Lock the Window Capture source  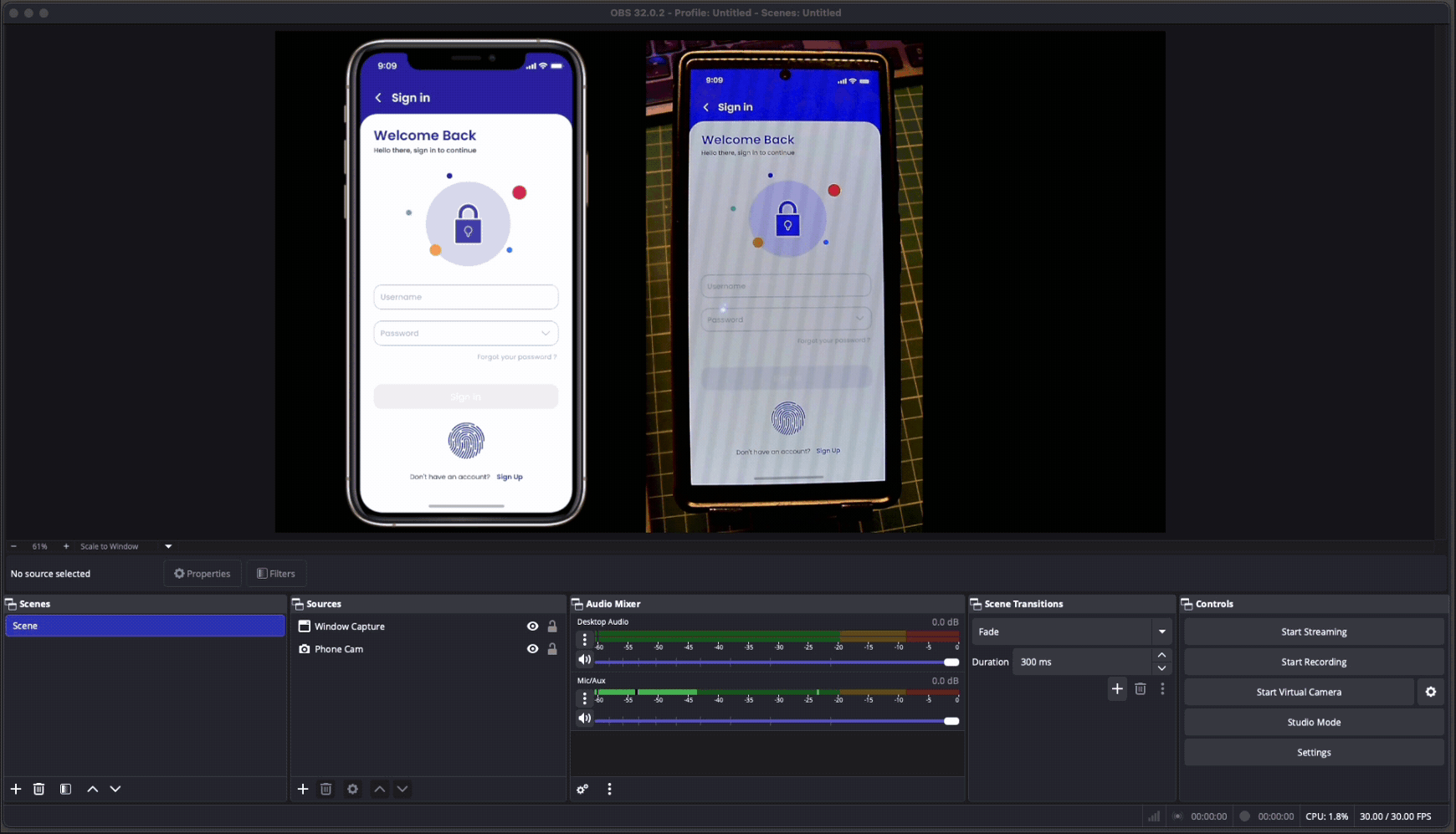tap(552, 627)
